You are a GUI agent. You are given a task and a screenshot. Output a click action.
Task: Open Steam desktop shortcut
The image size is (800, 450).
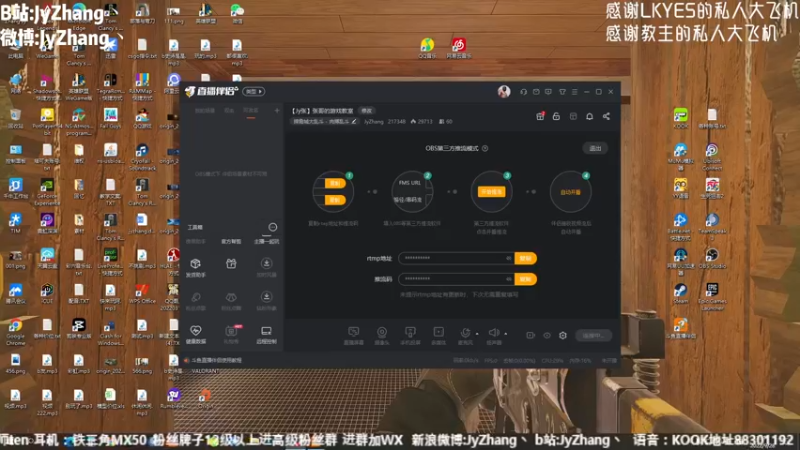pos(680,293)
